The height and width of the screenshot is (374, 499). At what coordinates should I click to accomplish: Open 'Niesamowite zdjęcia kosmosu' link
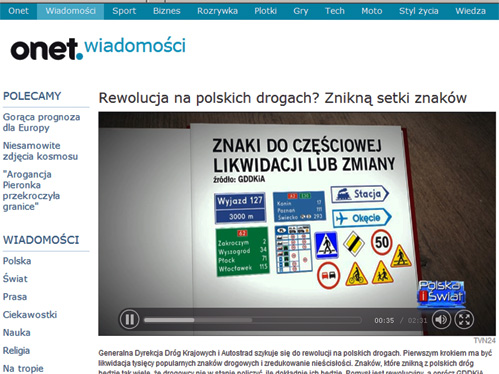(x=40, y=151)
